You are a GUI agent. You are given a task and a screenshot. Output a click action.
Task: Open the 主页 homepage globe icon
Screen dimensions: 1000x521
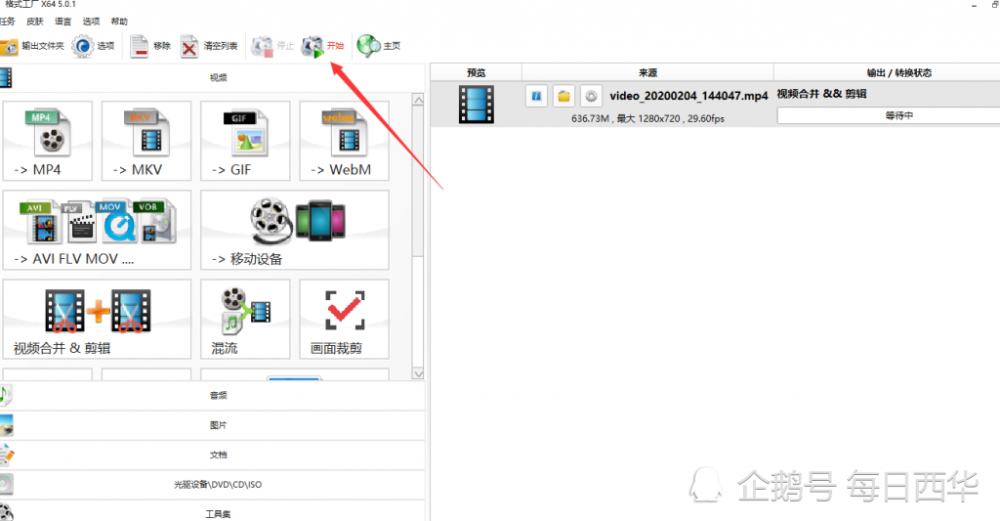point(379,46)
